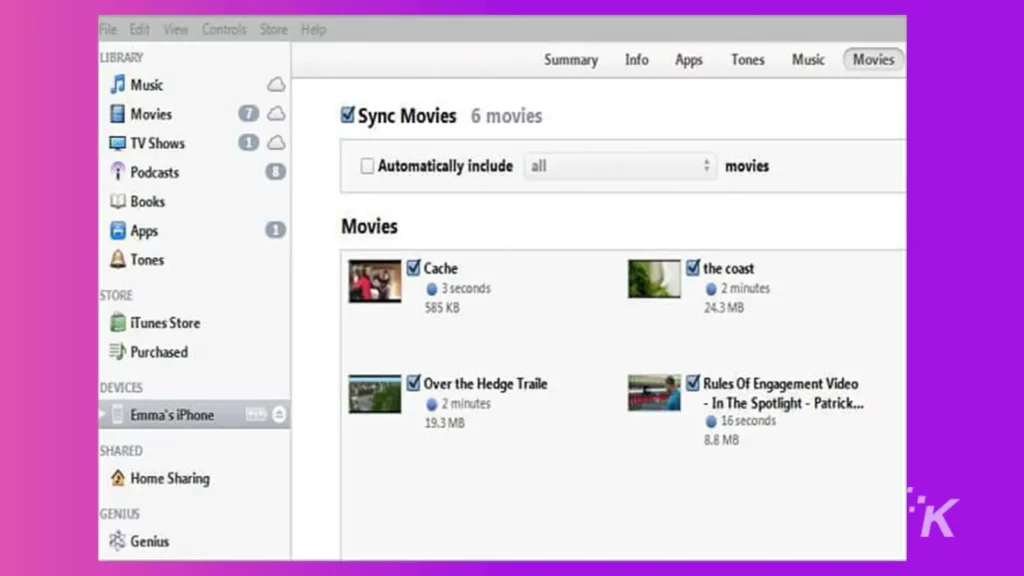Click the 'the coast' movie title
The image size is (1024, 576).
coord(728,268)
